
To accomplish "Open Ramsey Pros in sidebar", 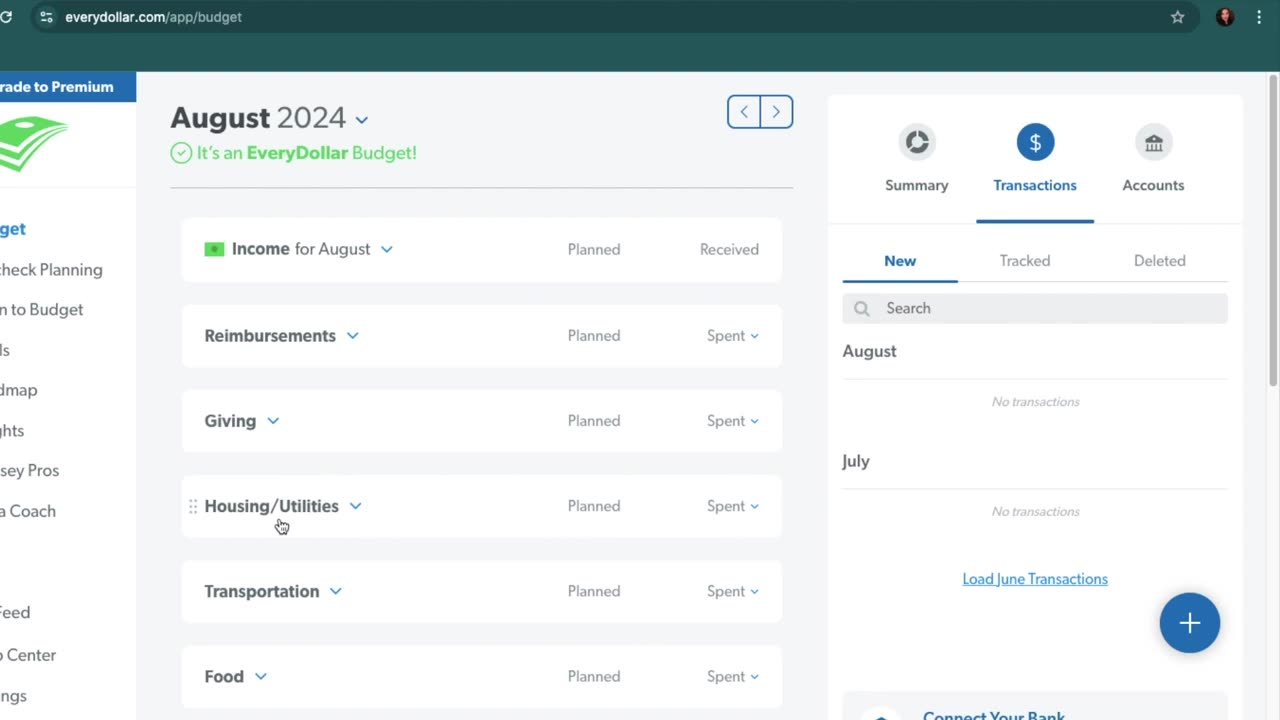I will 29,470.
